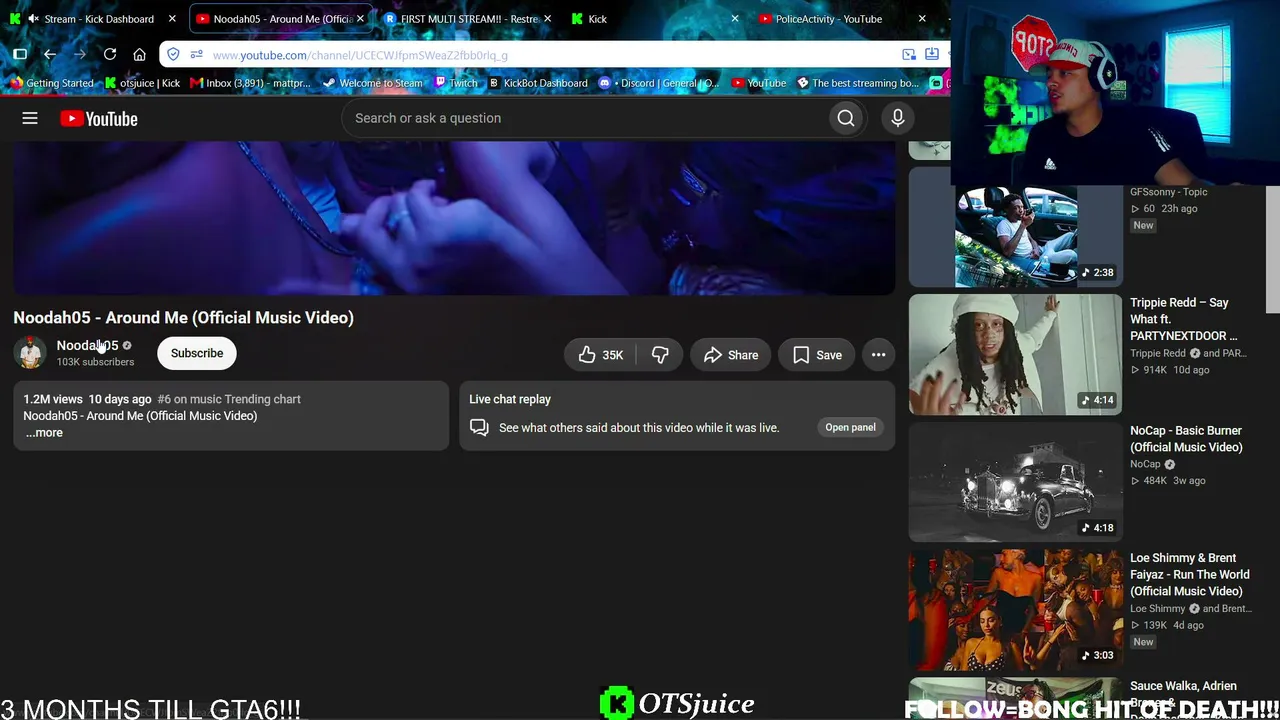Save the video to a playlist
The height and width of the screenshot is (720, 1280).
817,355
